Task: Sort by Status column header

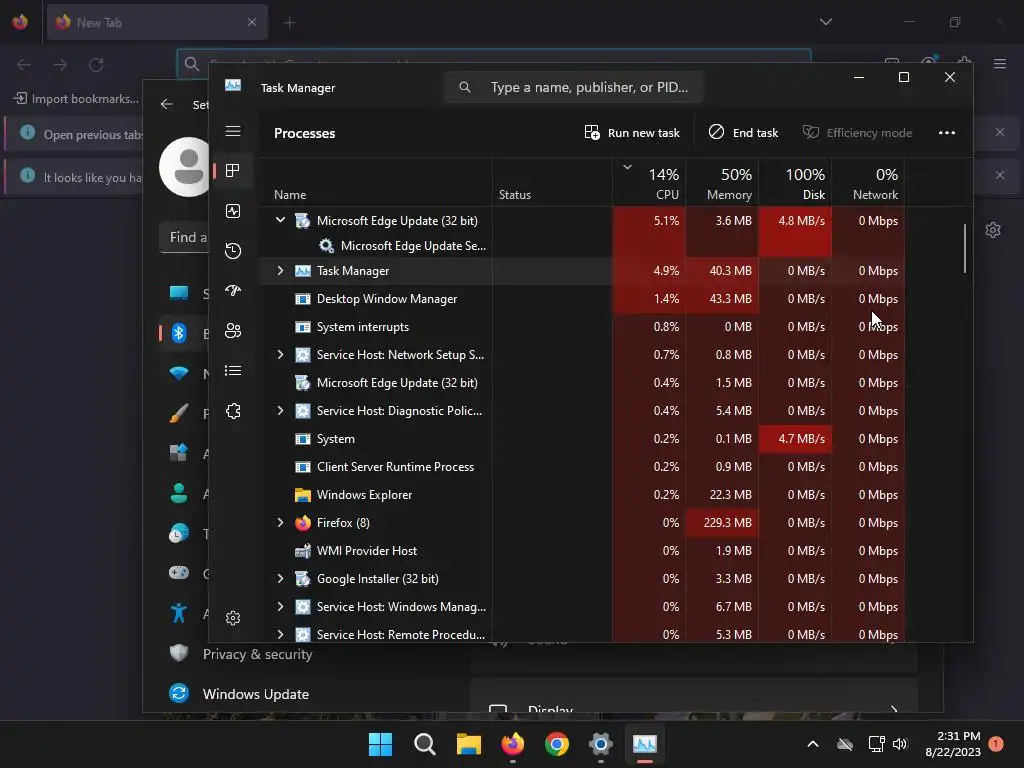Action: coord(552,183)
